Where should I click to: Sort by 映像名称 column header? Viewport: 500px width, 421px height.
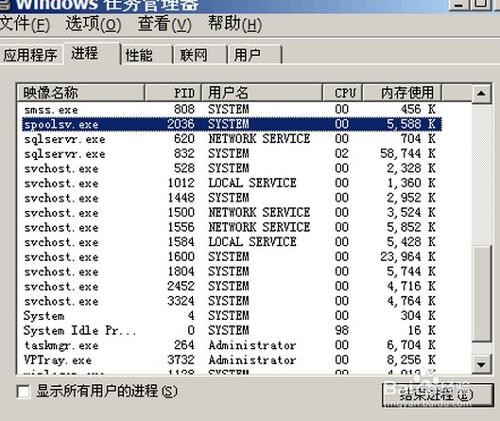tap(81, 92)
